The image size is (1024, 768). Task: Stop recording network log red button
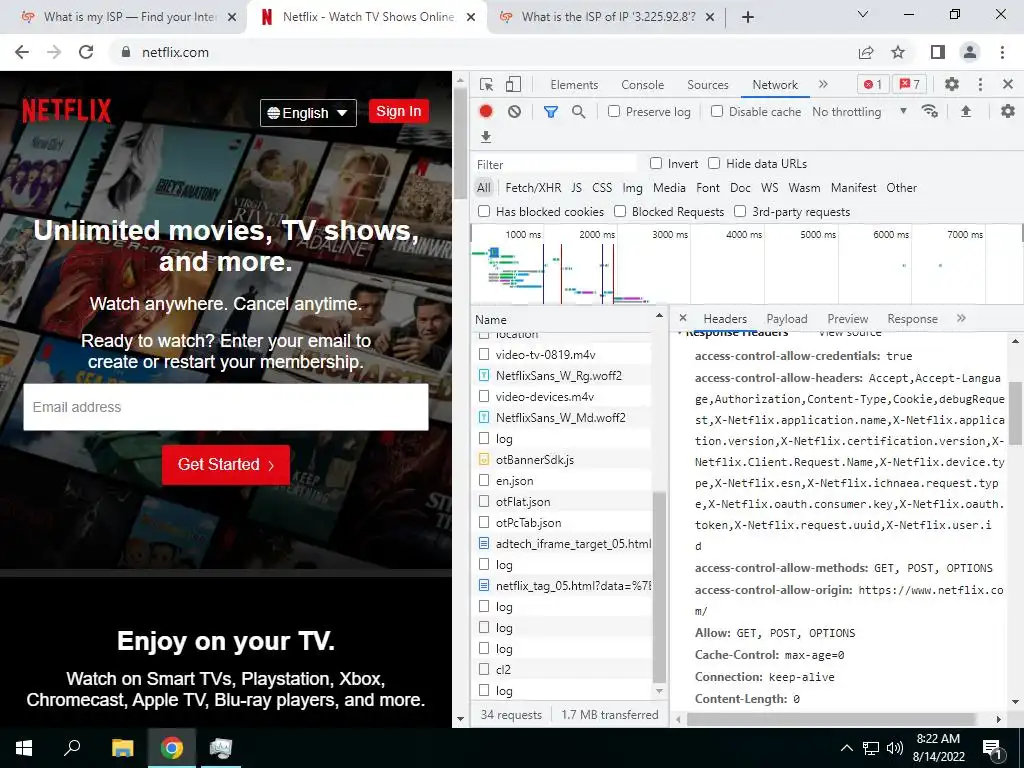coord(486,112)
